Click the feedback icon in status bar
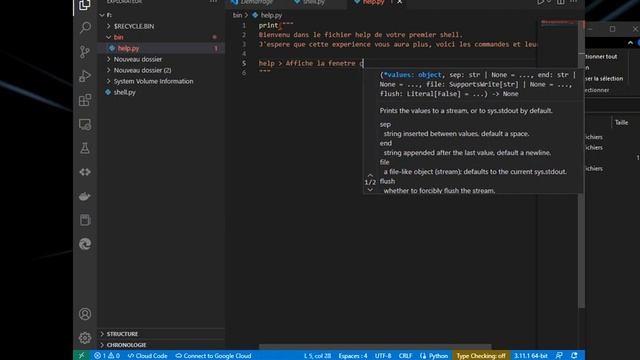Image resolution: width=640 pixels, height=360 pixels. point(559,356)
